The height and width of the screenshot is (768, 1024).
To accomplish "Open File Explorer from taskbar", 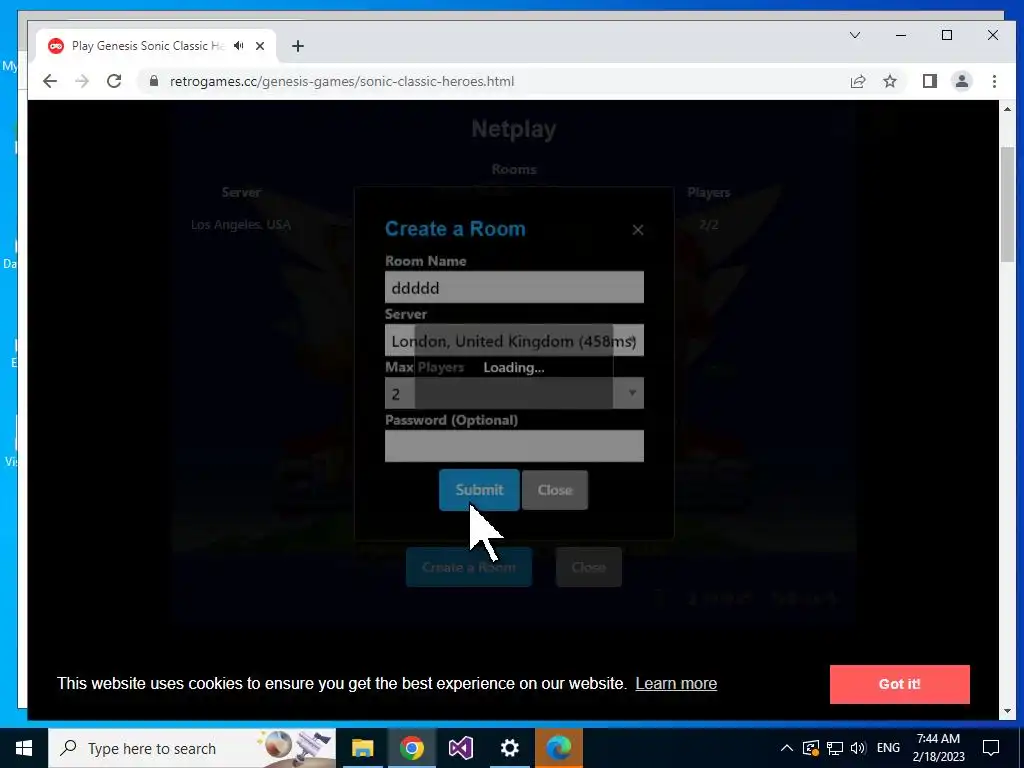I will [x=362, y=748].
